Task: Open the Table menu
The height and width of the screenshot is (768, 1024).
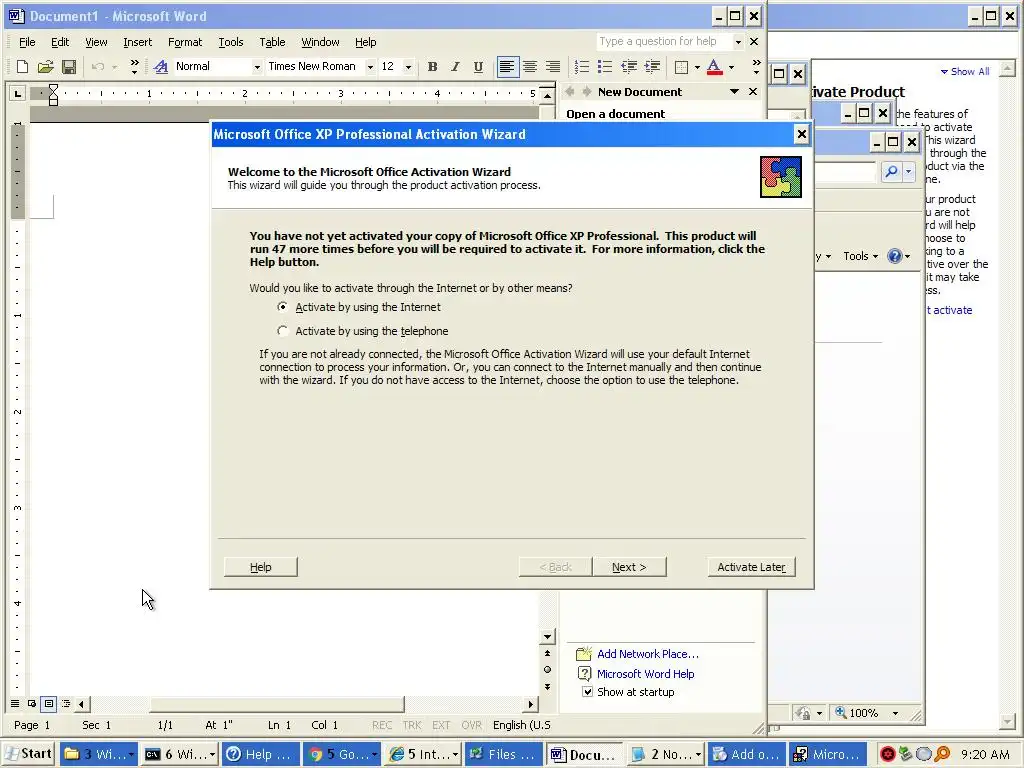Action: [272, 42]
